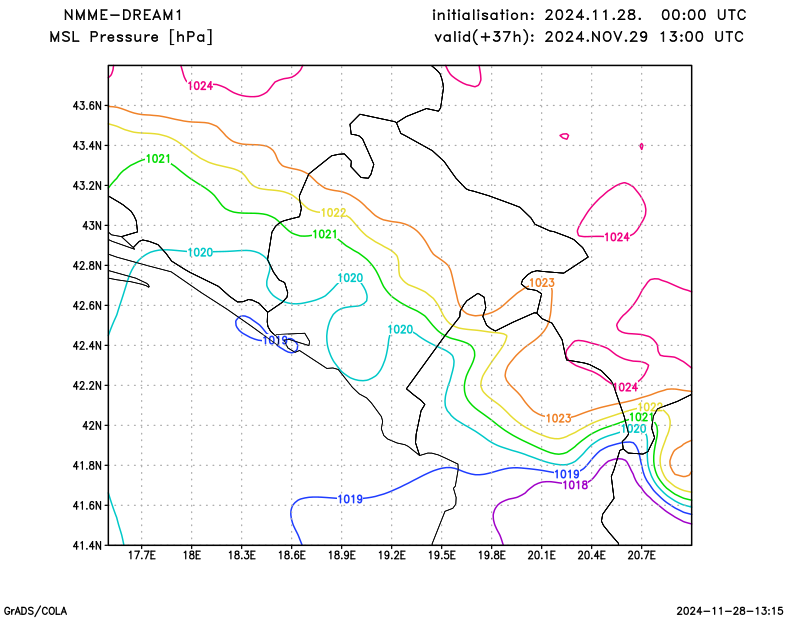Select the MSL Pressure [hPa] heading
The image size is (800, 618).
tap(131, 37)
